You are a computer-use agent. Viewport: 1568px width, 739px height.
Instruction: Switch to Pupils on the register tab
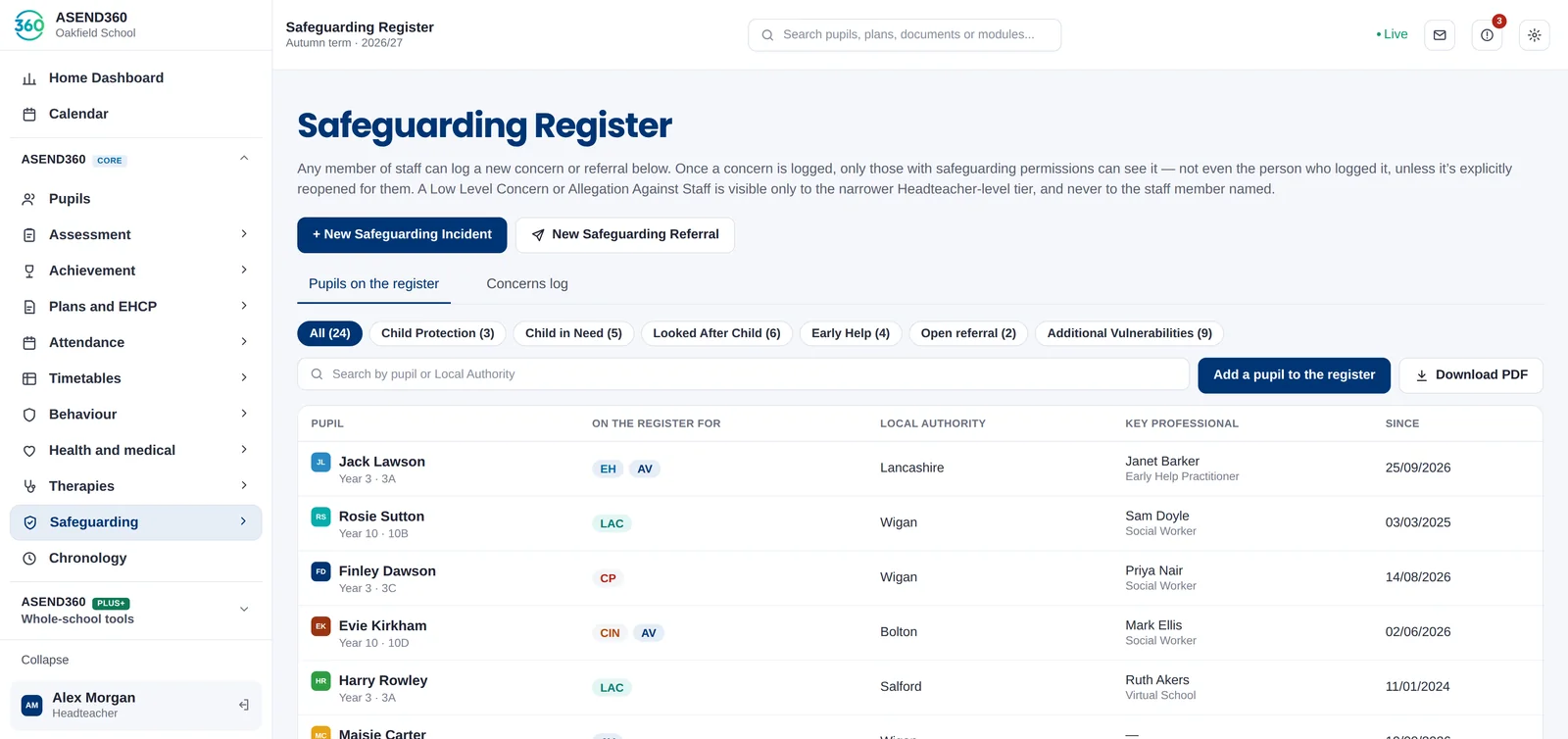tap(373, 284)
